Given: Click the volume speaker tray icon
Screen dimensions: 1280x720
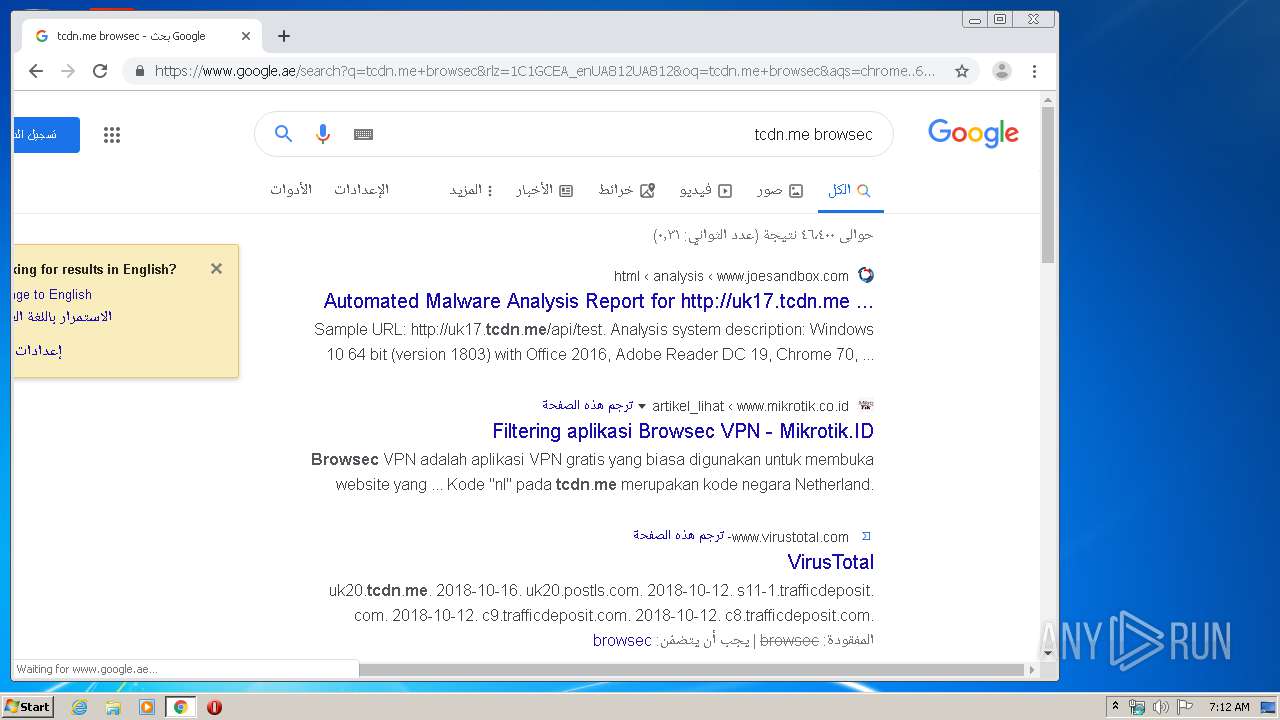Looking at the screenshot, I should coord(1160,707).
